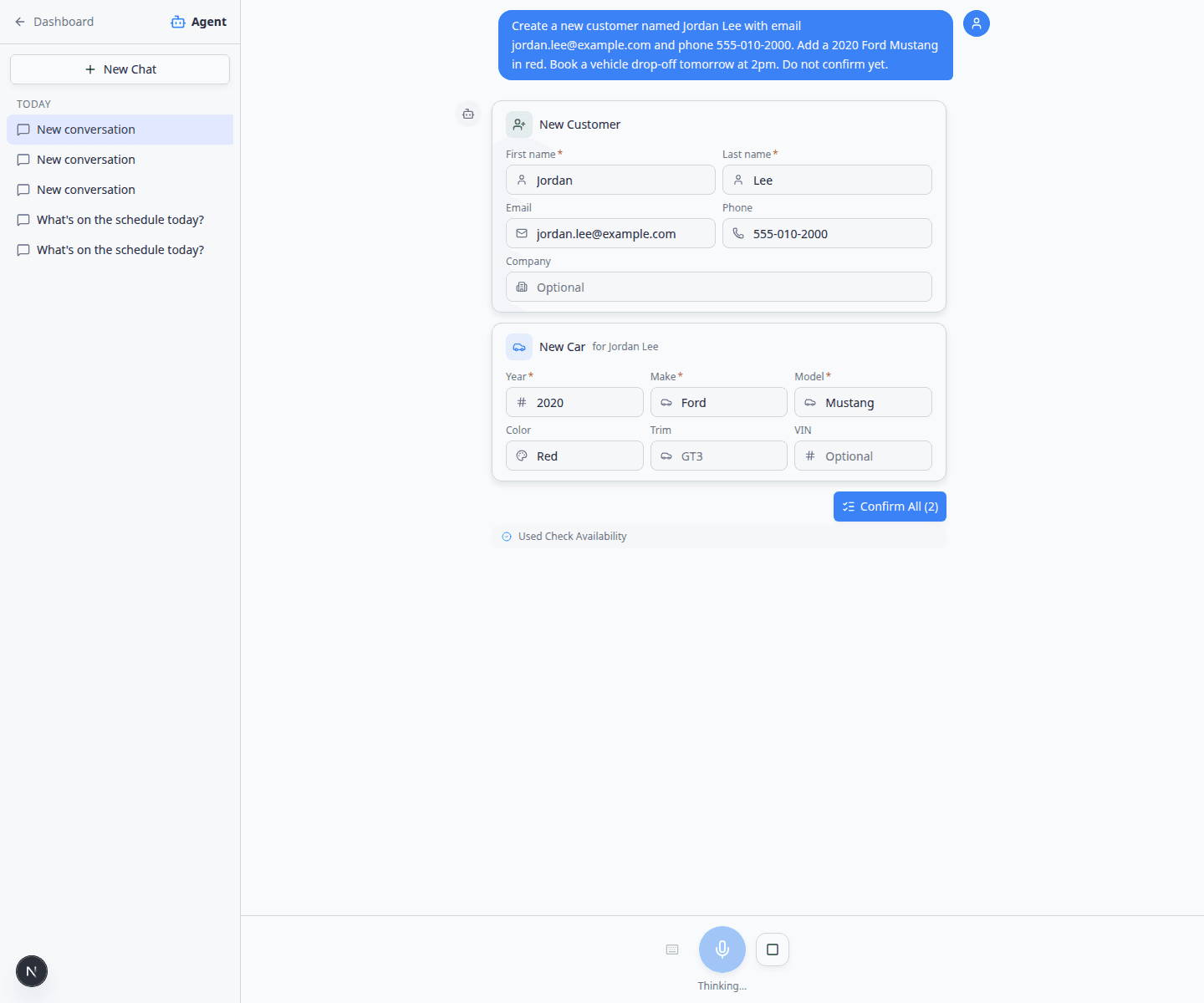Click the "New Customer" card title

(579, 125)
